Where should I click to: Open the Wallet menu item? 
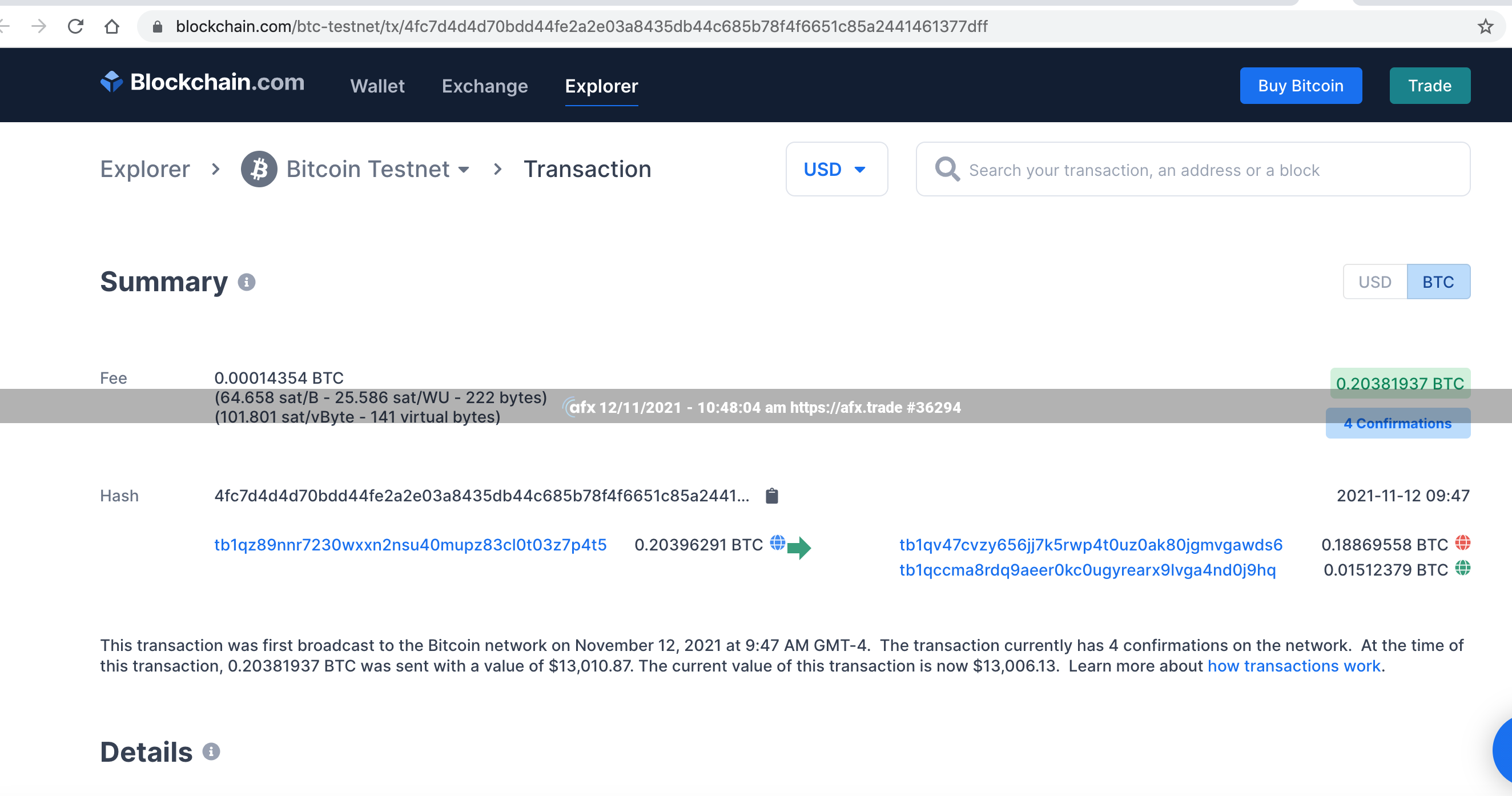tap(377, 86)
